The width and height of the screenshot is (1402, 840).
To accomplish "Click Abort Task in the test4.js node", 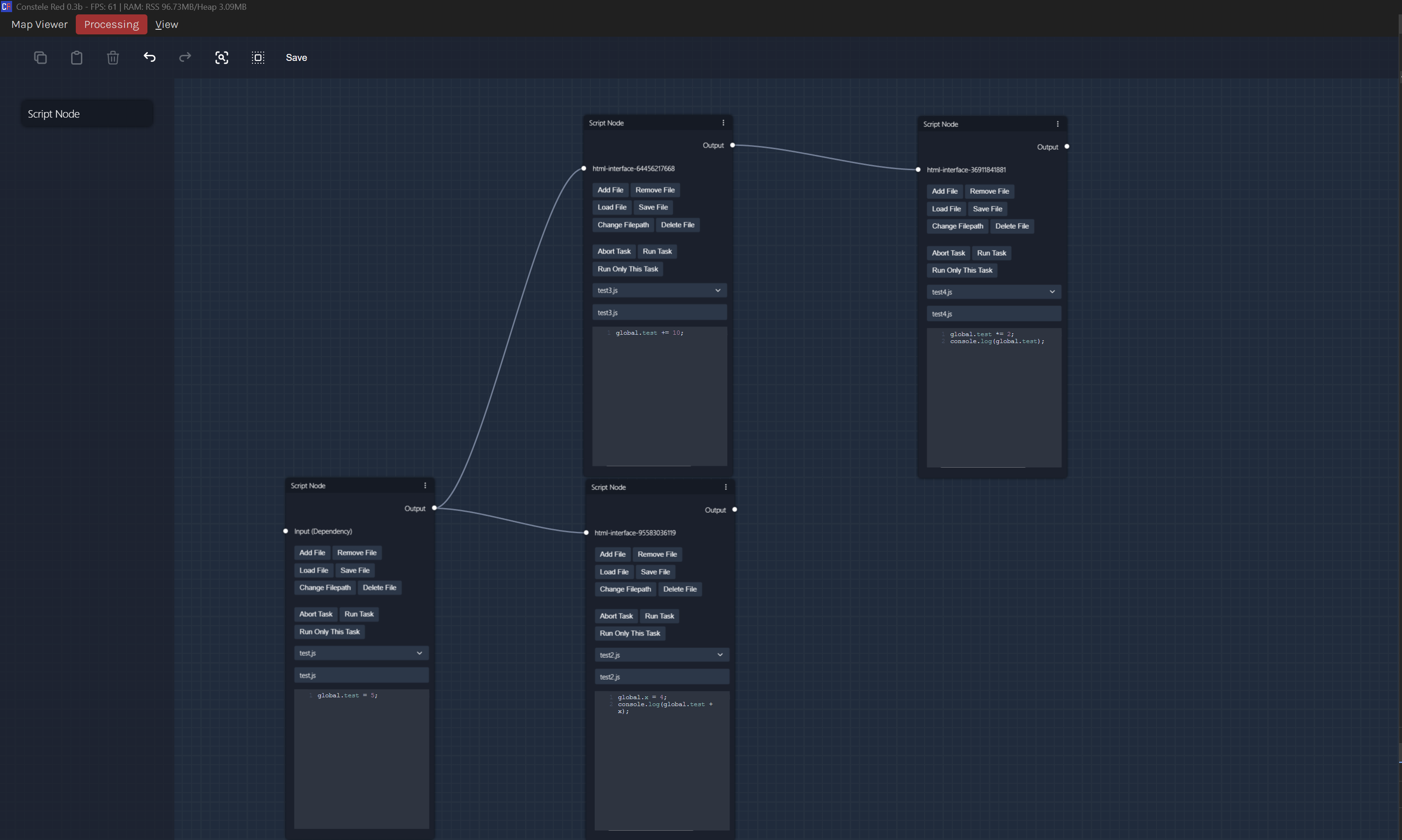I will (948, 253).
